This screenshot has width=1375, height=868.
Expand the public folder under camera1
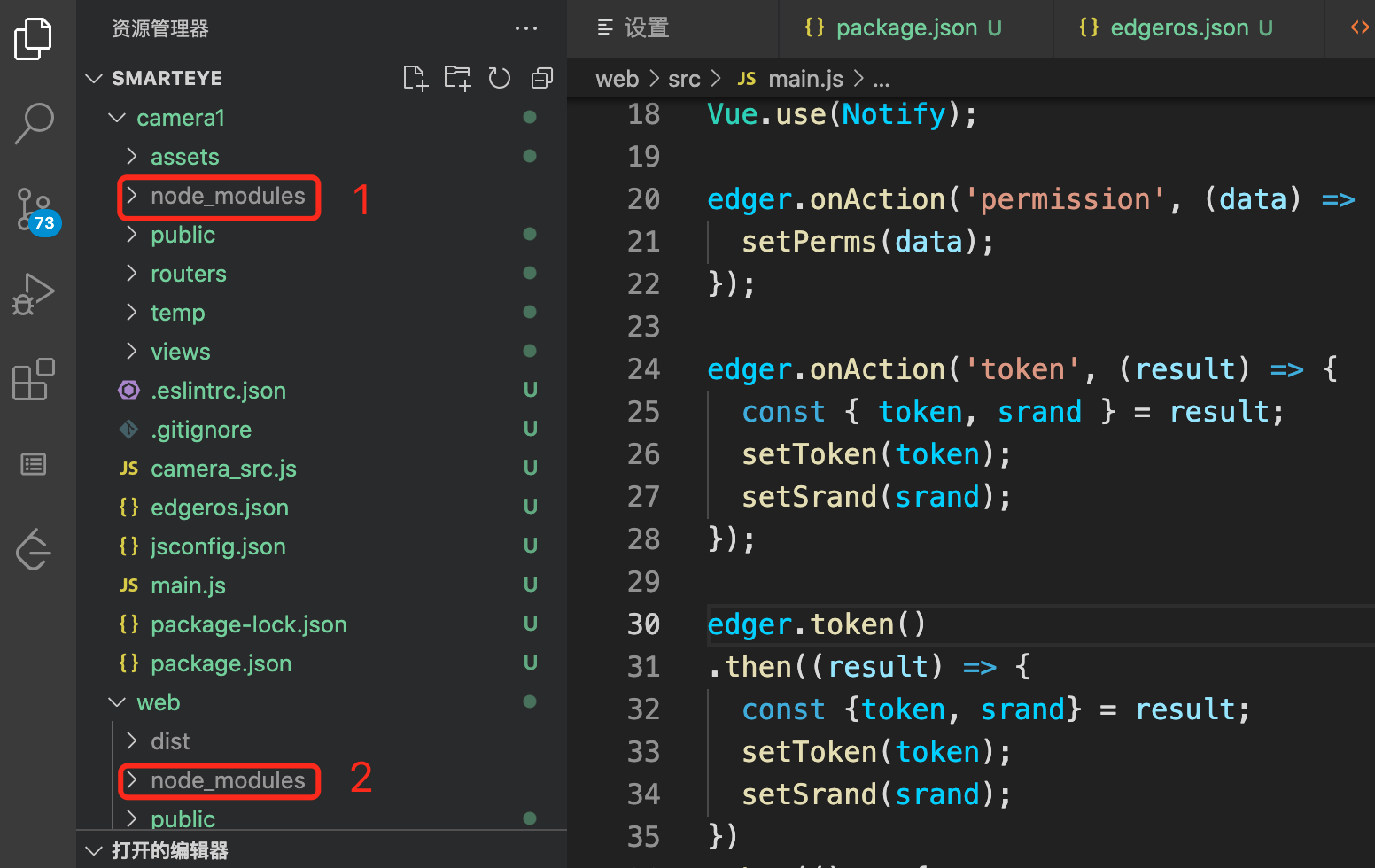coord(132,234)
